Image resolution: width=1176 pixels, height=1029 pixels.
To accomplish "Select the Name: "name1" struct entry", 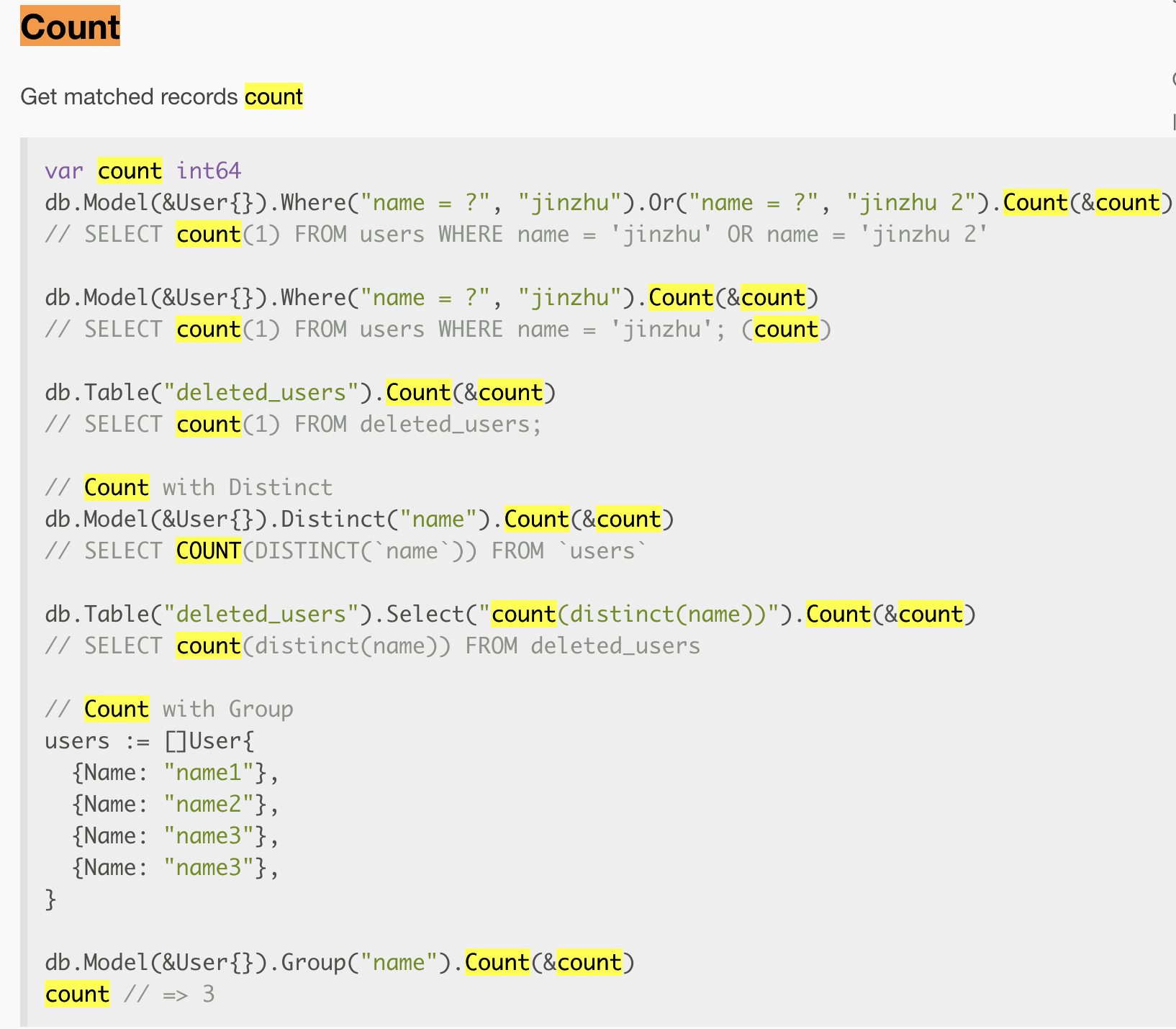I will tap(173, 772).
